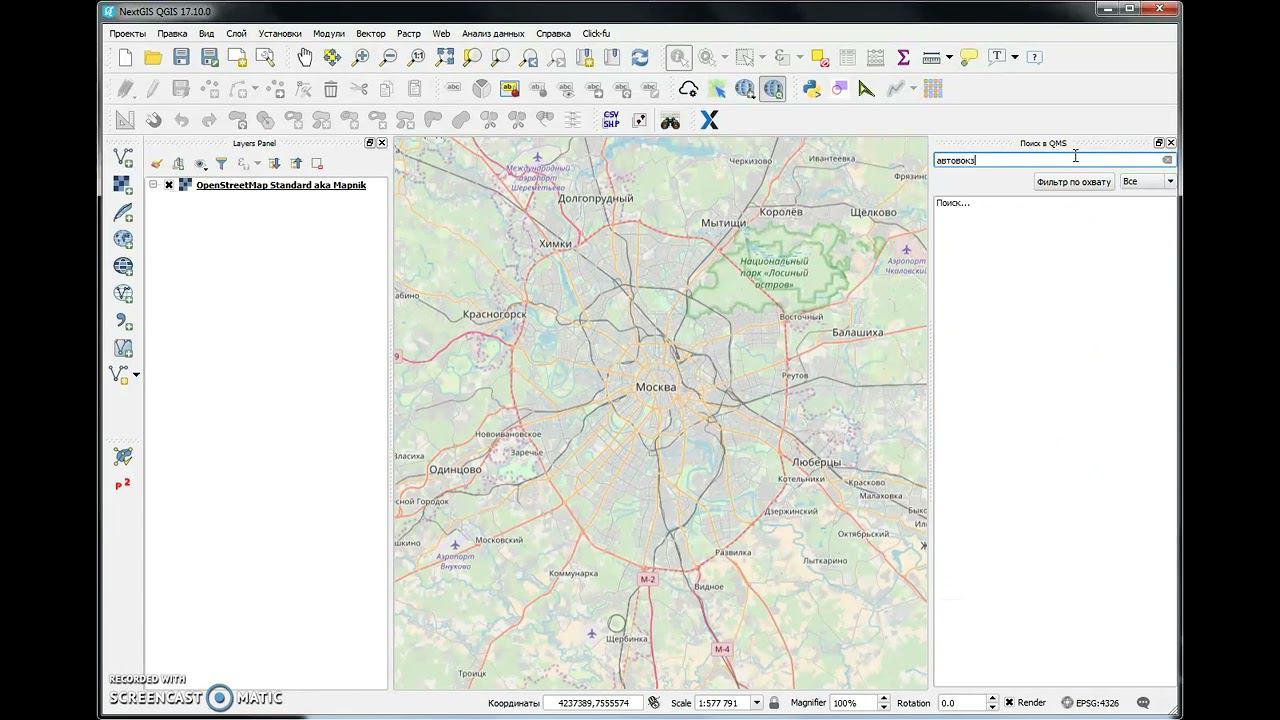Open the Click-fu menu
The width and height of the screenshot is (1280, 720).
click(x=596, y=33)
